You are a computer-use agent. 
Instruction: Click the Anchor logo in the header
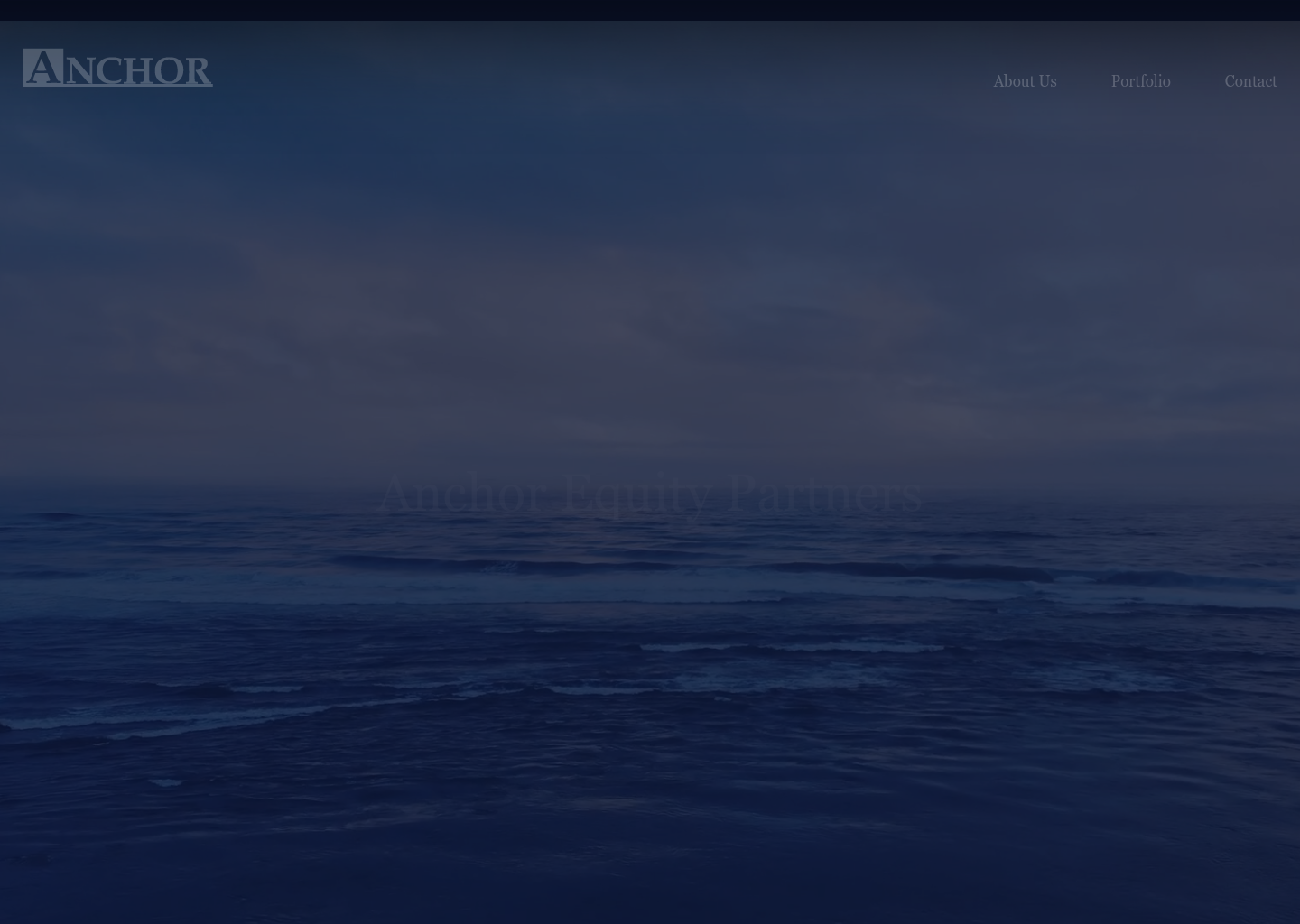click(117, 68)
